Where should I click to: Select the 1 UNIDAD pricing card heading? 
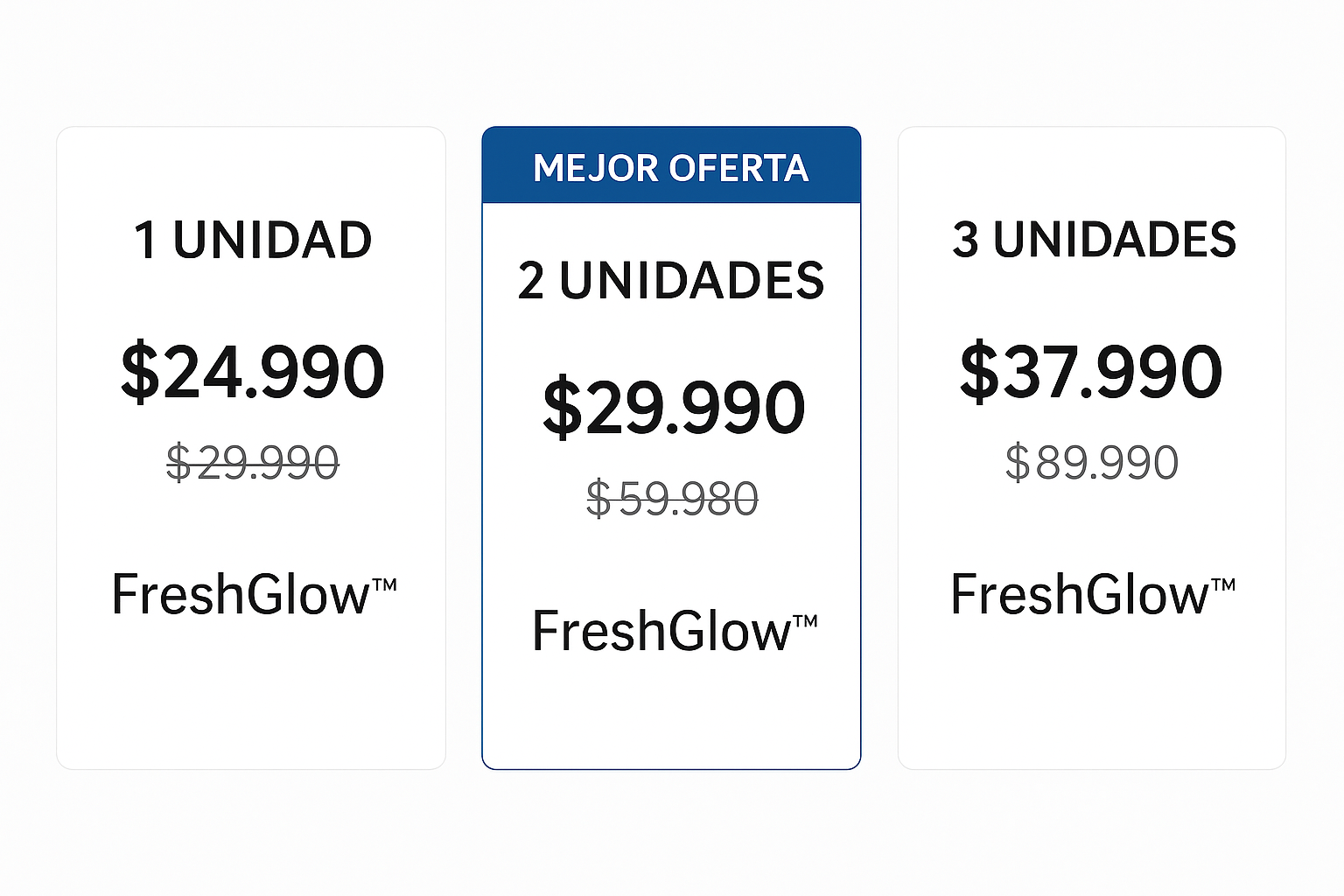(253, 240)
